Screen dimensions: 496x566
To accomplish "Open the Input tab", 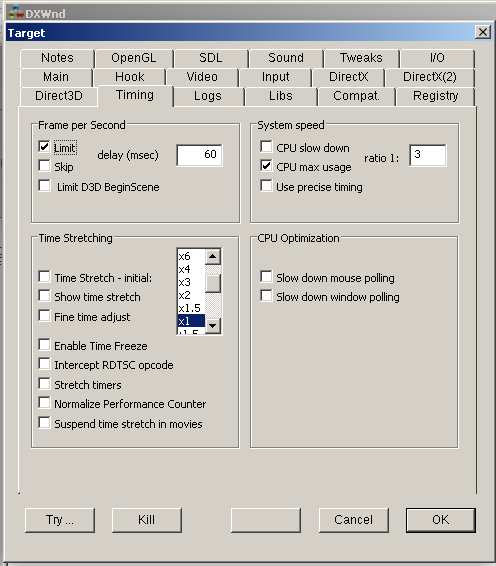I will pyautogui.click(x=275, y=77).
